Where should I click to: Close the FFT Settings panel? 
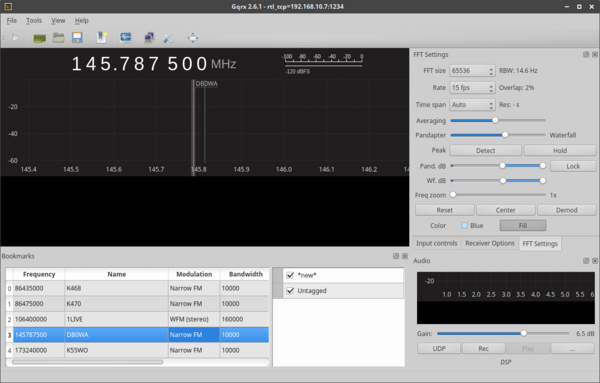(x=595, y=55)
